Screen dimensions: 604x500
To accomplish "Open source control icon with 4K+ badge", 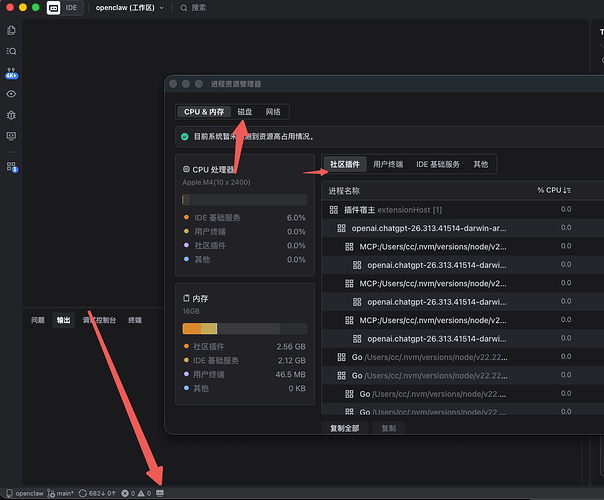I will tap(11, 73).
